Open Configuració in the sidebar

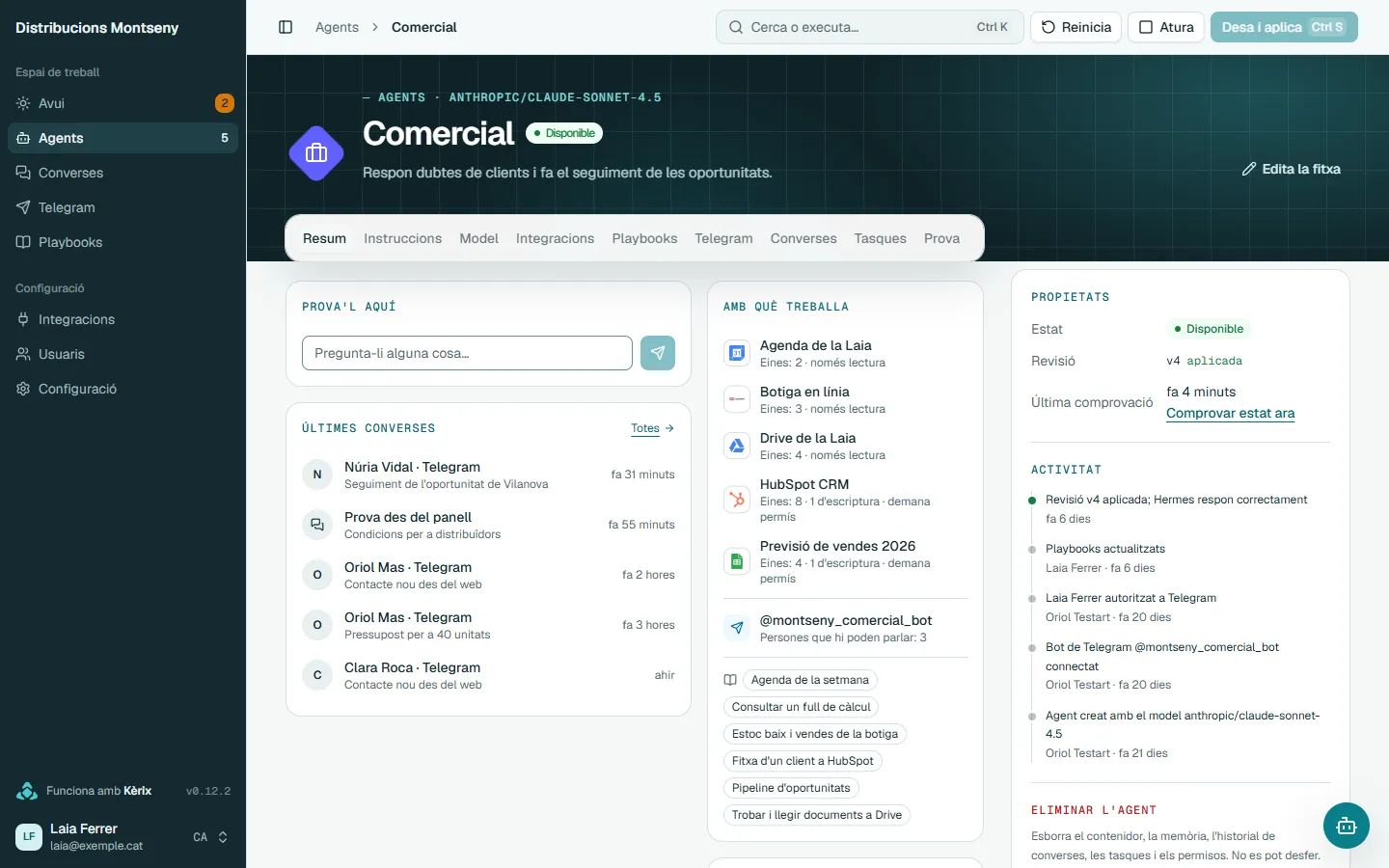pyautogui.click(x=123, y=389)
